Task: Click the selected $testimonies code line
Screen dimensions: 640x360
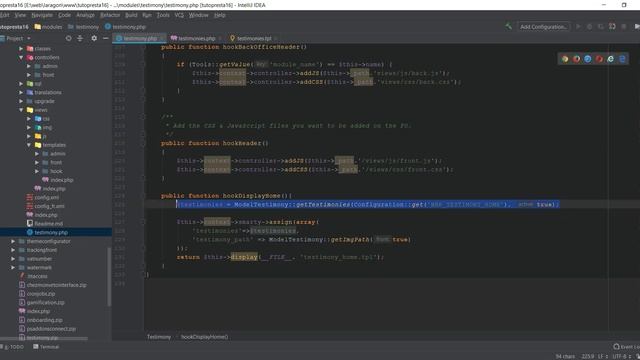Action: (x=367, y=204)
